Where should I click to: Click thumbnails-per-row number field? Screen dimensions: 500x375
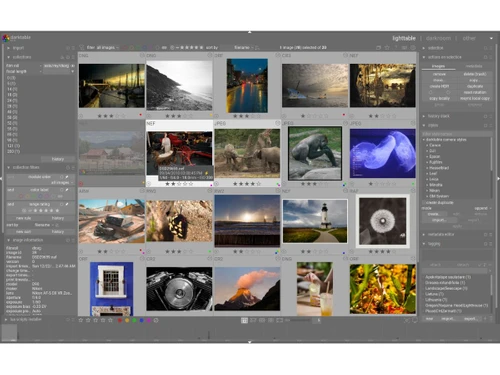tap(317, 320)
